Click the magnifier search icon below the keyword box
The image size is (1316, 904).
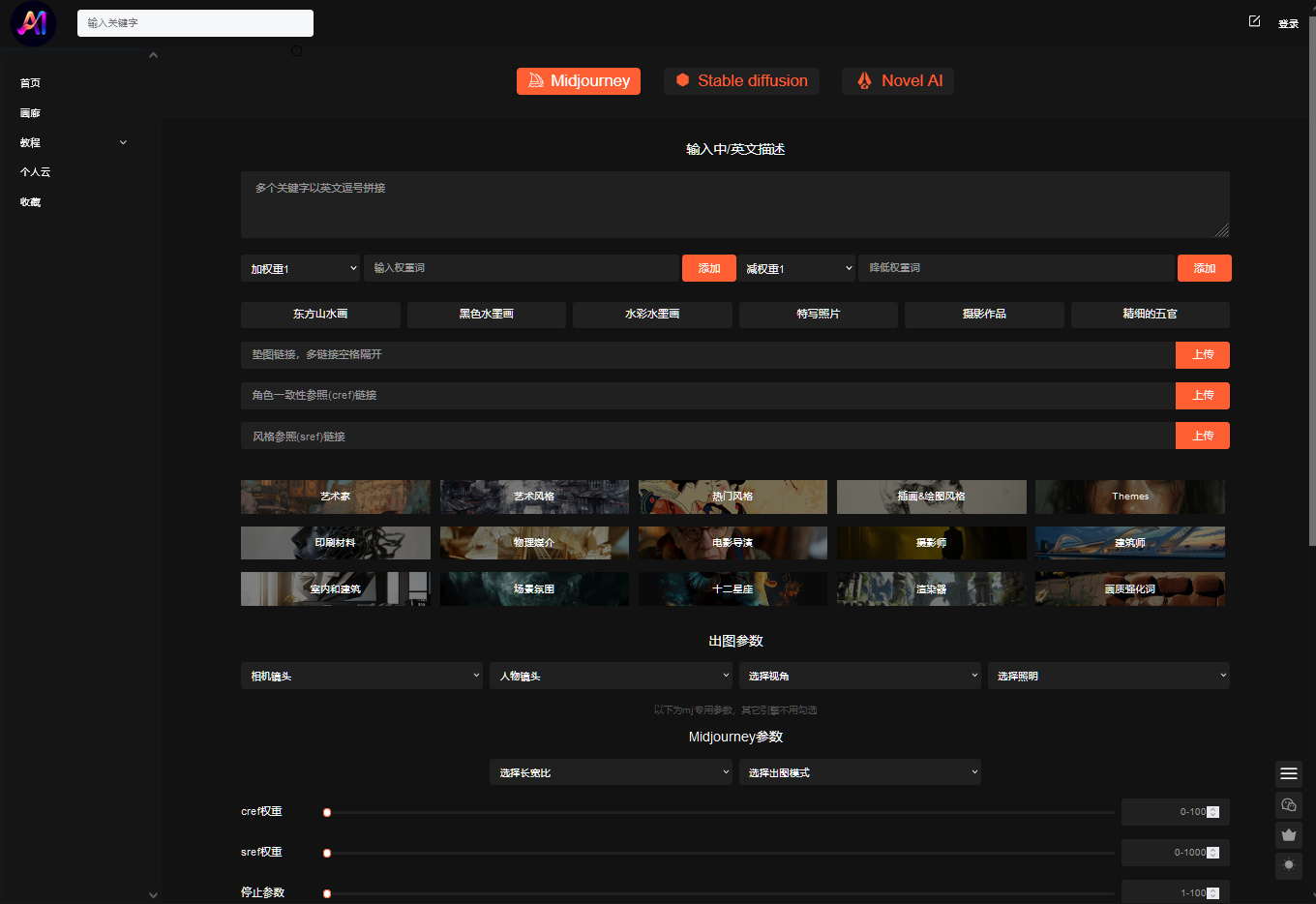click(x=297, y=51)
